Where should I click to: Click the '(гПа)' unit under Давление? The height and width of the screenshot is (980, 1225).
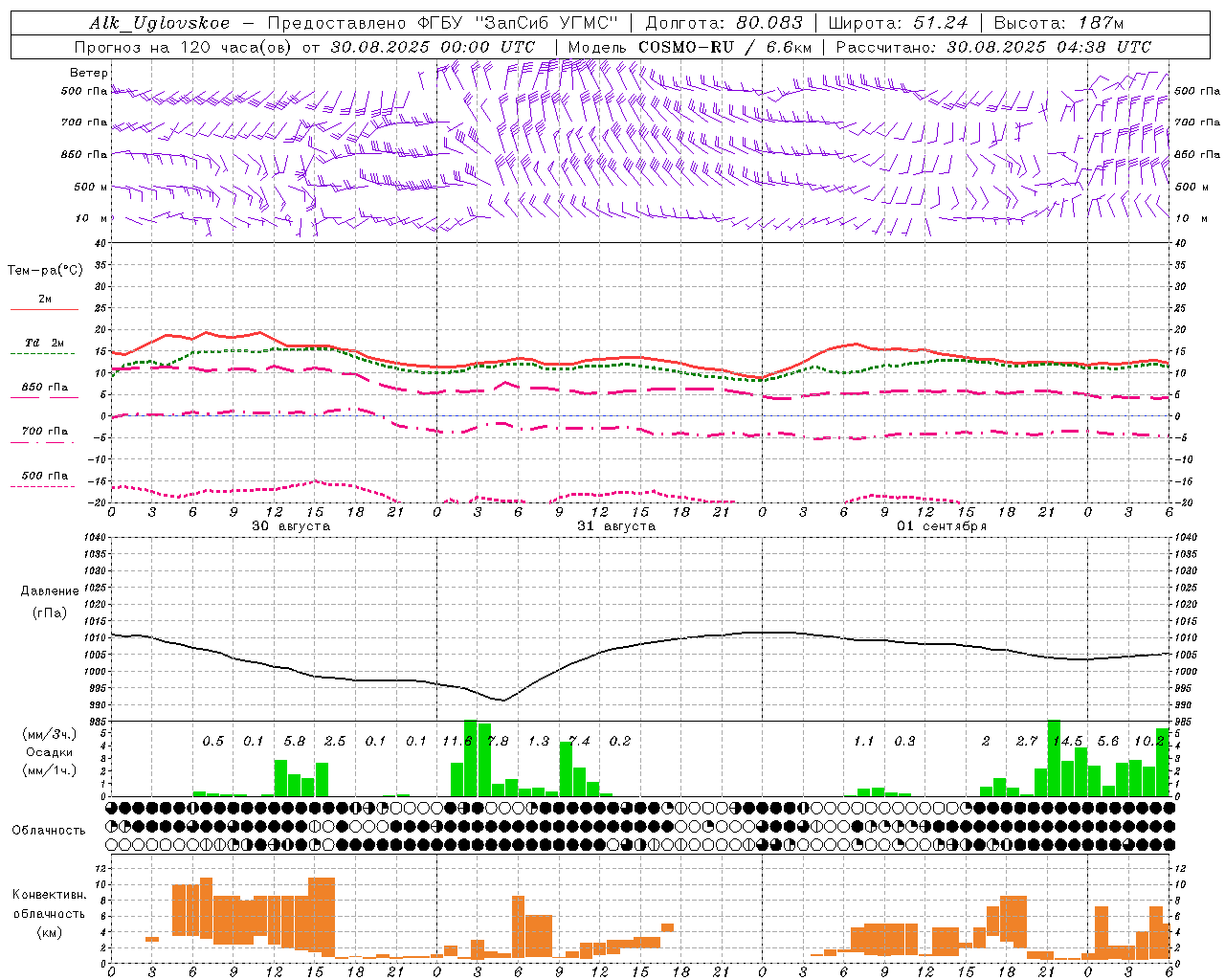click(50, 613)
